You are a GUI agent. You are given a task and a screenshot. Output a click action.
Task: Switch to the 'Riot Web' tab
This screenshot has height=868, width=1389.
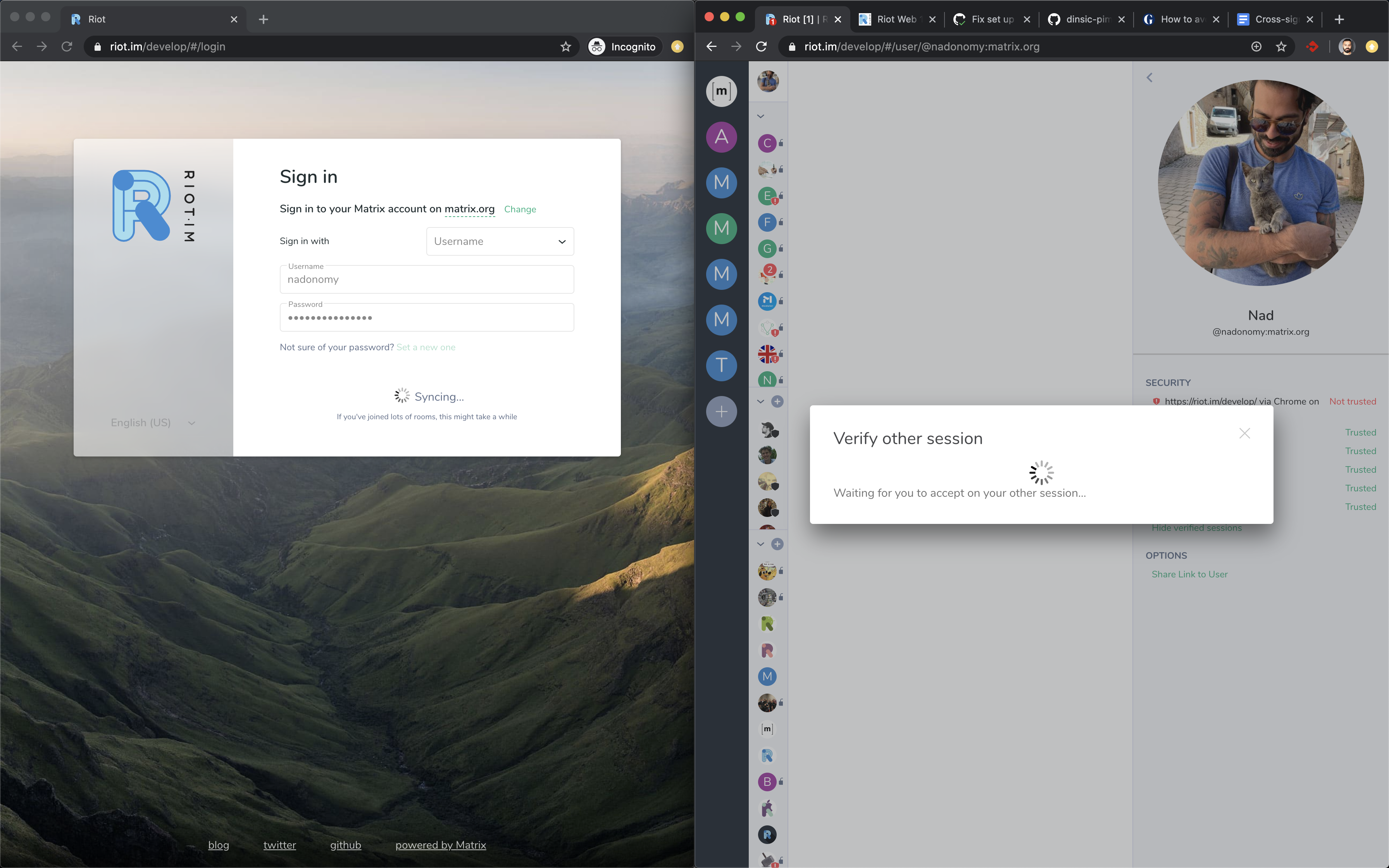pyautogui.click(x=896, y=19)
